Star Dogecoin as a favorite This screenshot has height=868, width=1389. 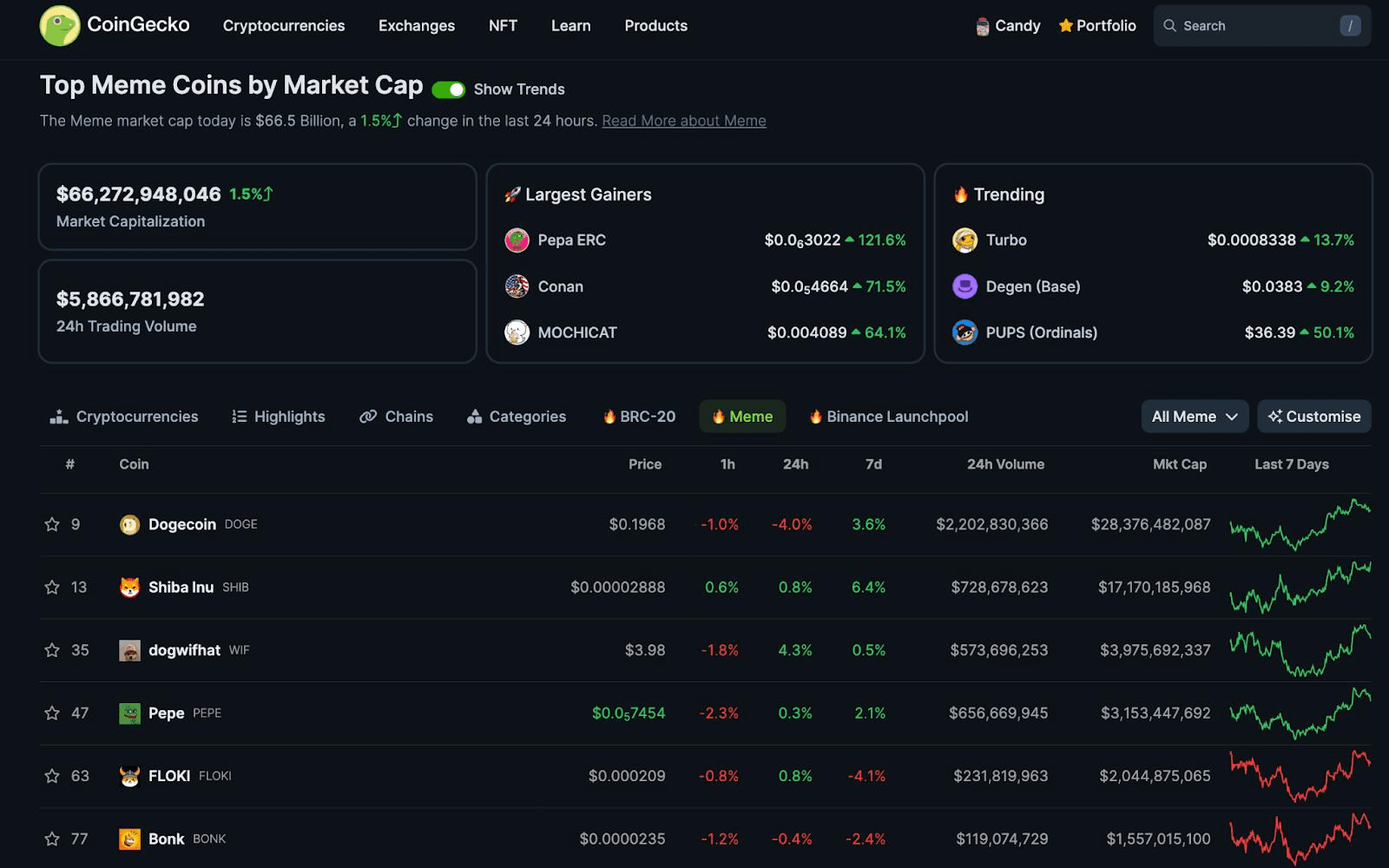(x=52, y=524)
